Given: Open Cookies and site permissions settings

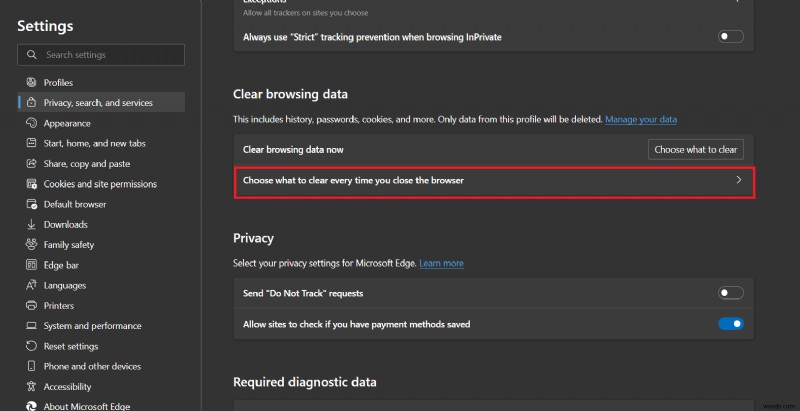Looking at the screenshot, I should 100,184.
